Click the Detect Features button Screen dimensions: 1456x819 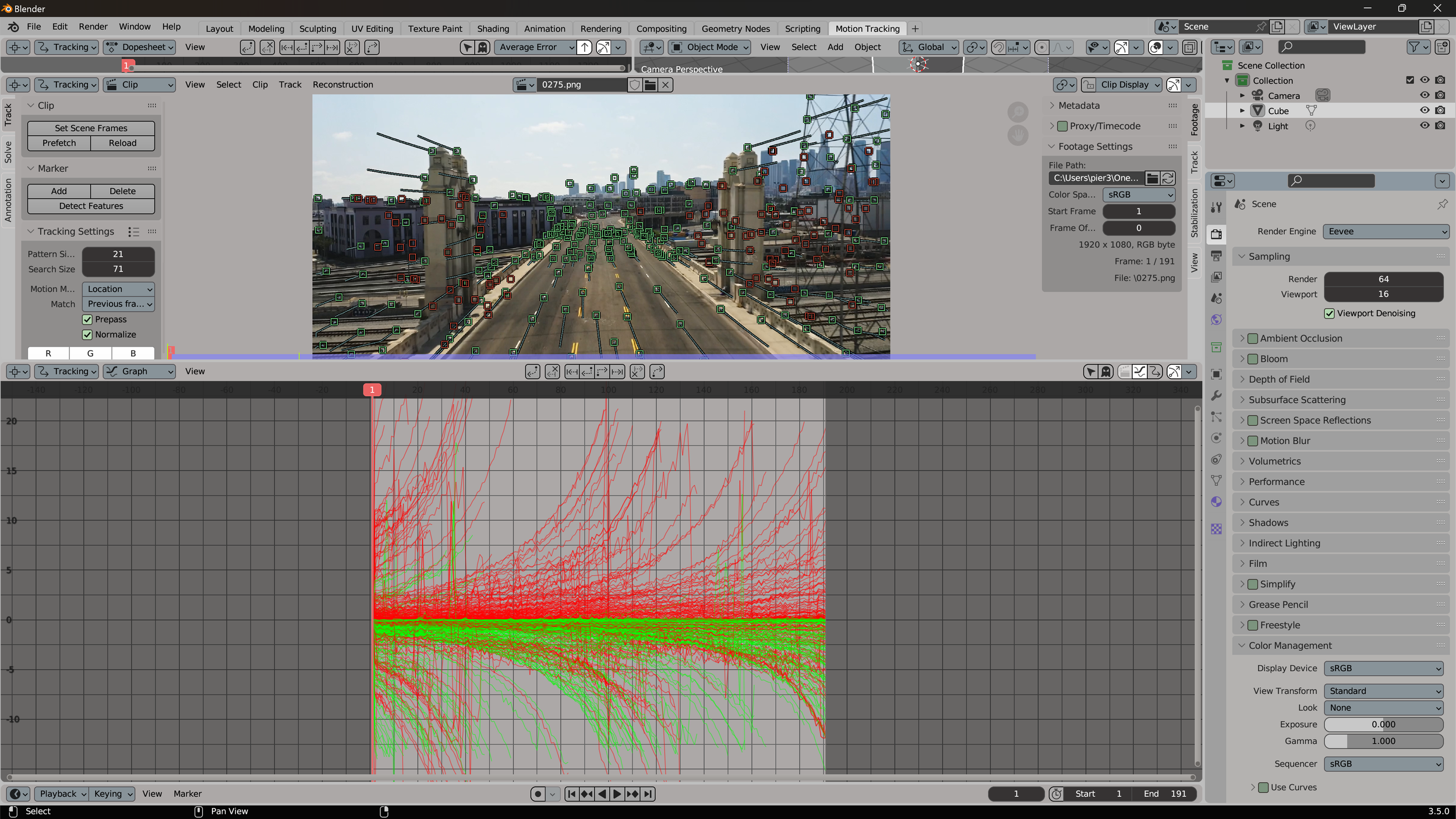tap(91, 206)
